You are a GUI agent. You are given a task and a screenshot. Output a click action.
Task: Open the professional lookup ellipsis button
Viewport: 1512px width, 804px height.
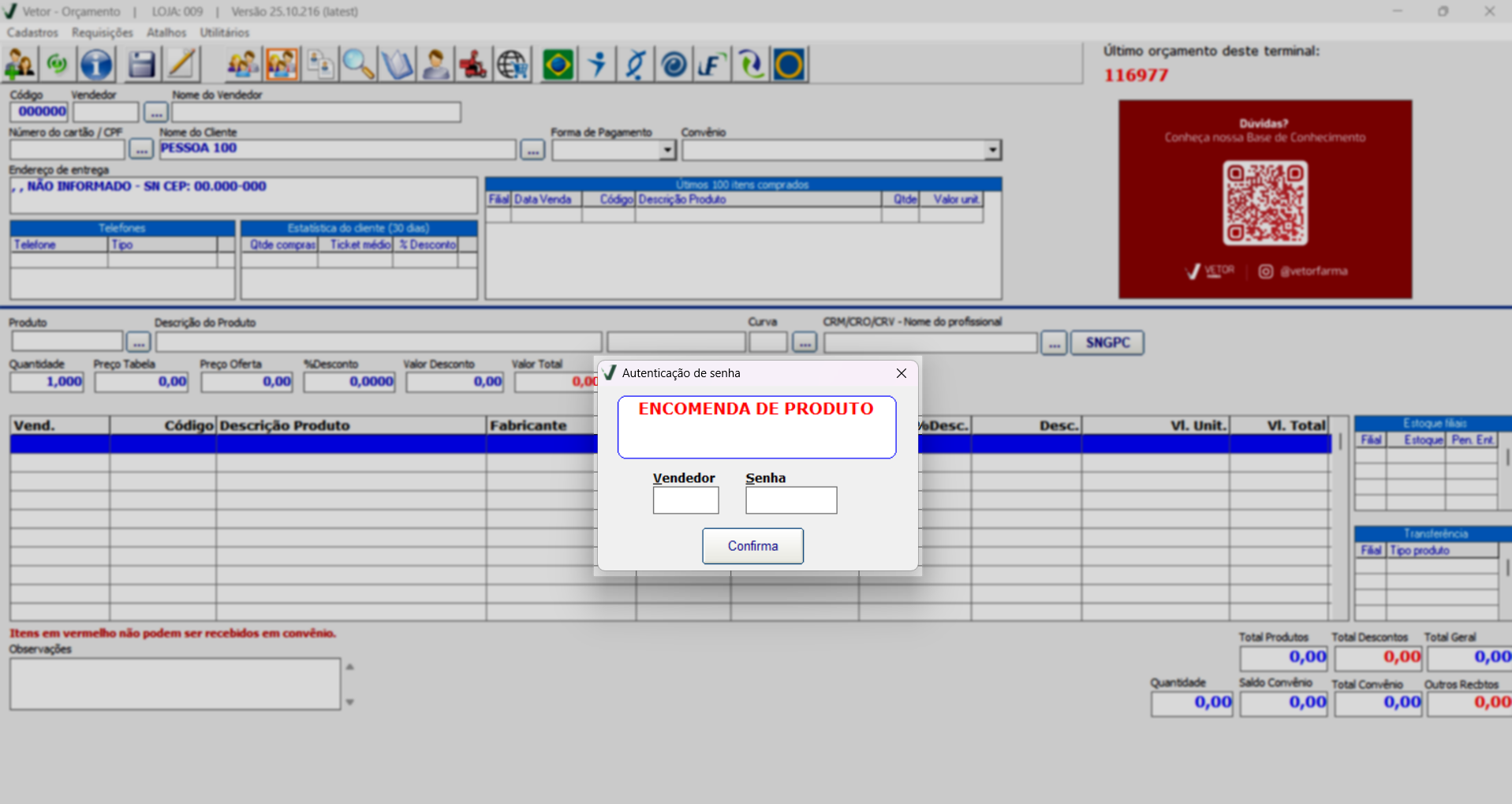(x=1054, y=342)
